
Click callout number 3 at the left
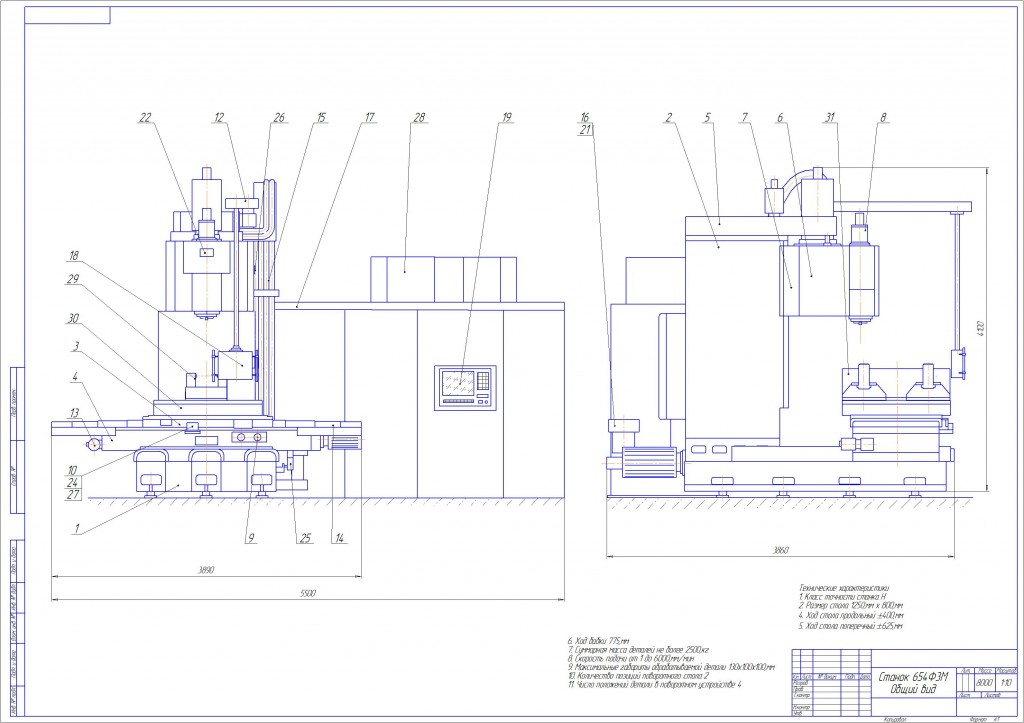(76, 346)
